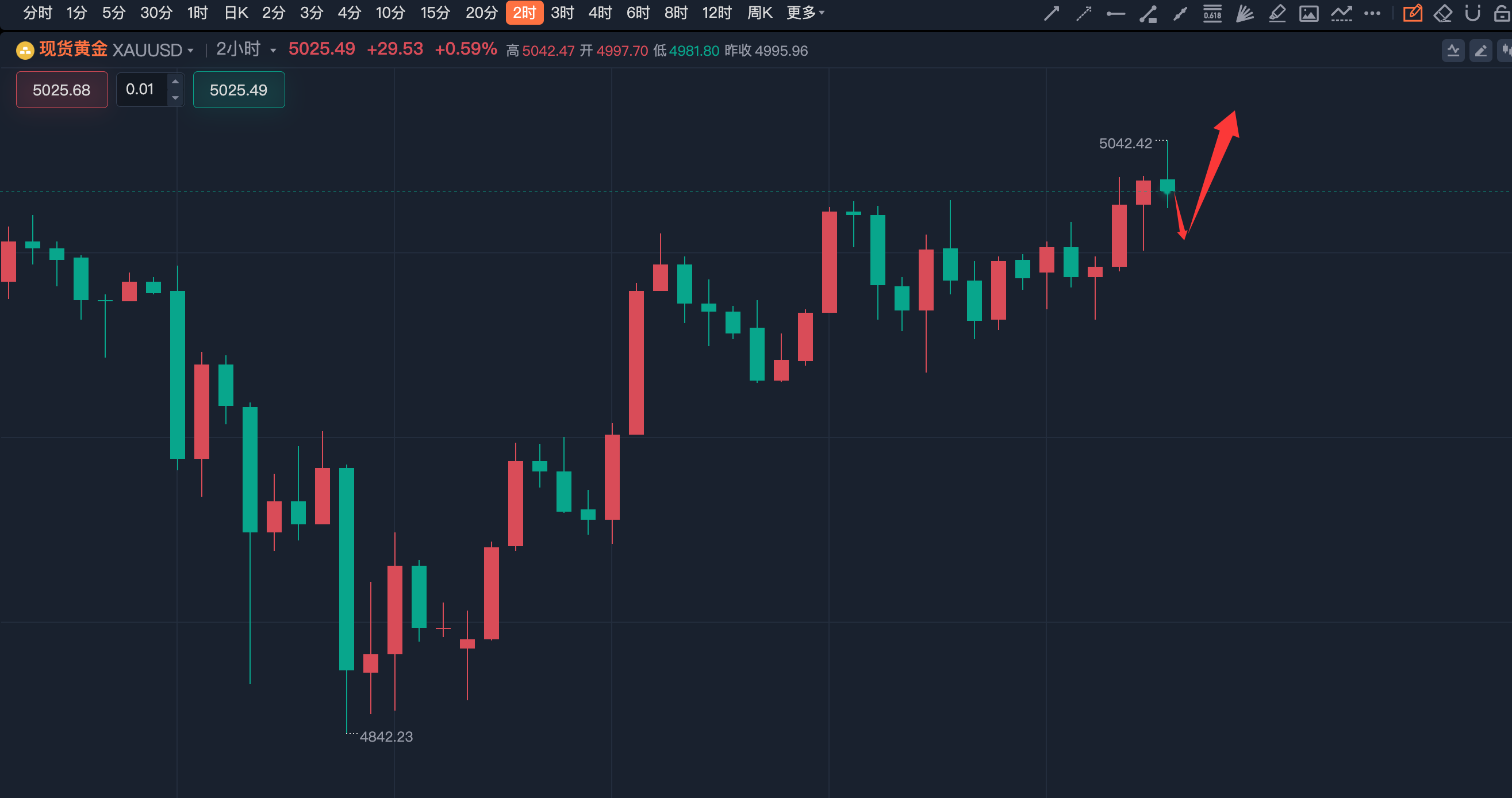Image resolution: width=1512 pixels, height=798 pixels.
Task: Select the arrow line drawing tool
Action: (1052, 13)
